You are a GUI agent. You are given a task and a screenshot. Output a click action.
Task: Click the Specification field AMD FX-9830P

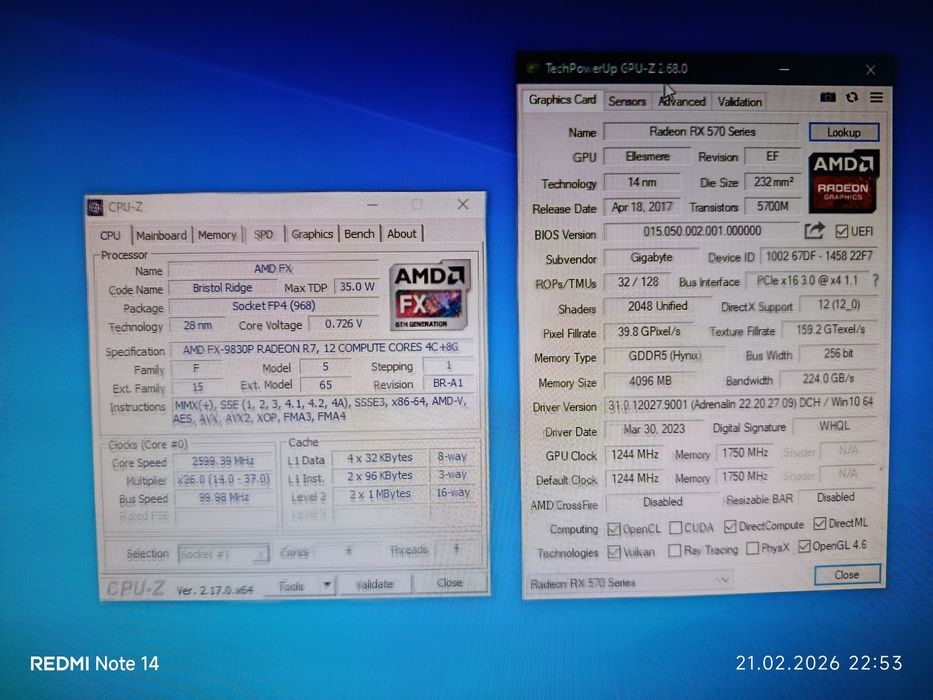[x=321, y=348]
